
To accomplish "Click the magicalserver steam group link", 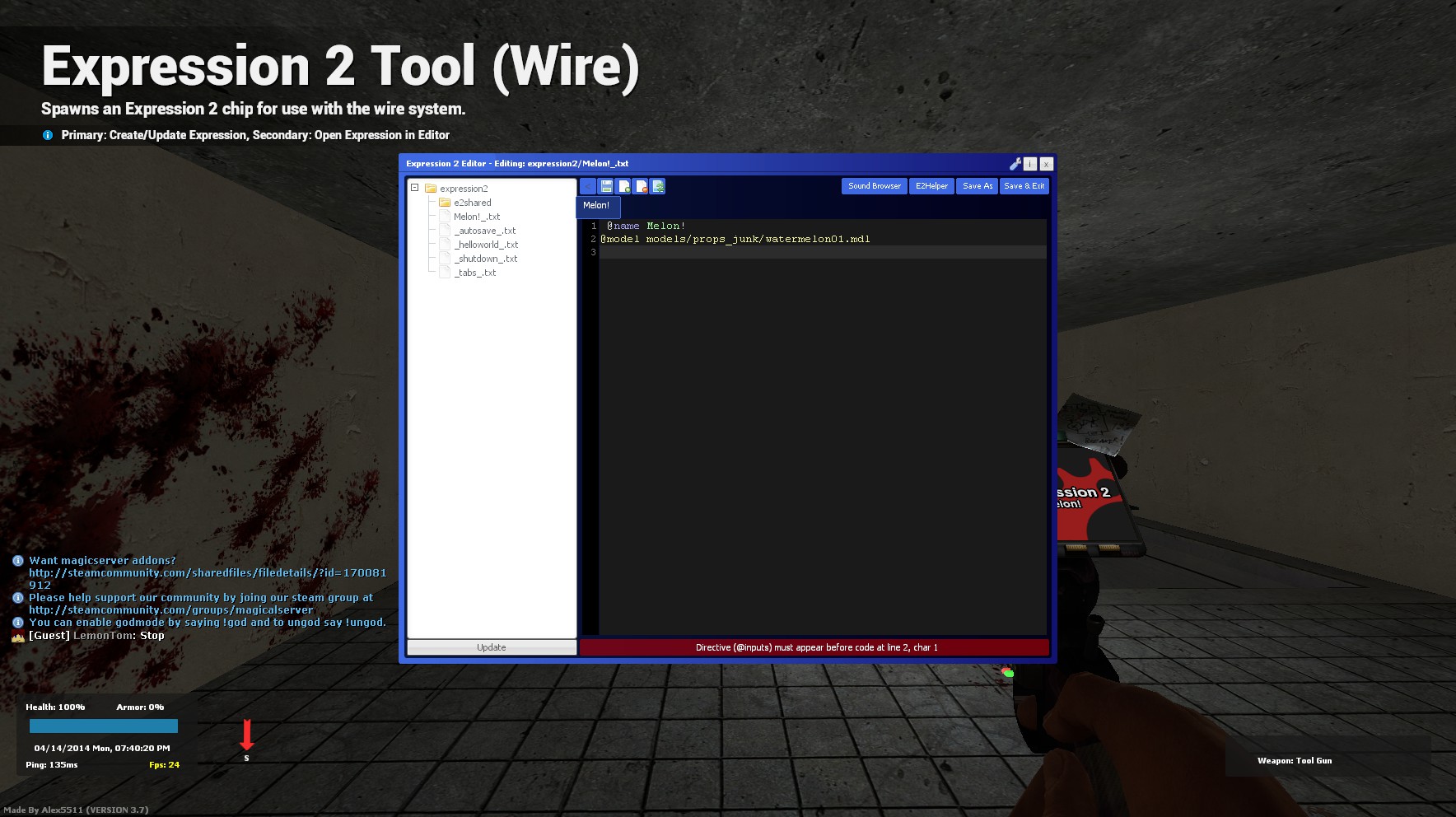I will [171, 610].
